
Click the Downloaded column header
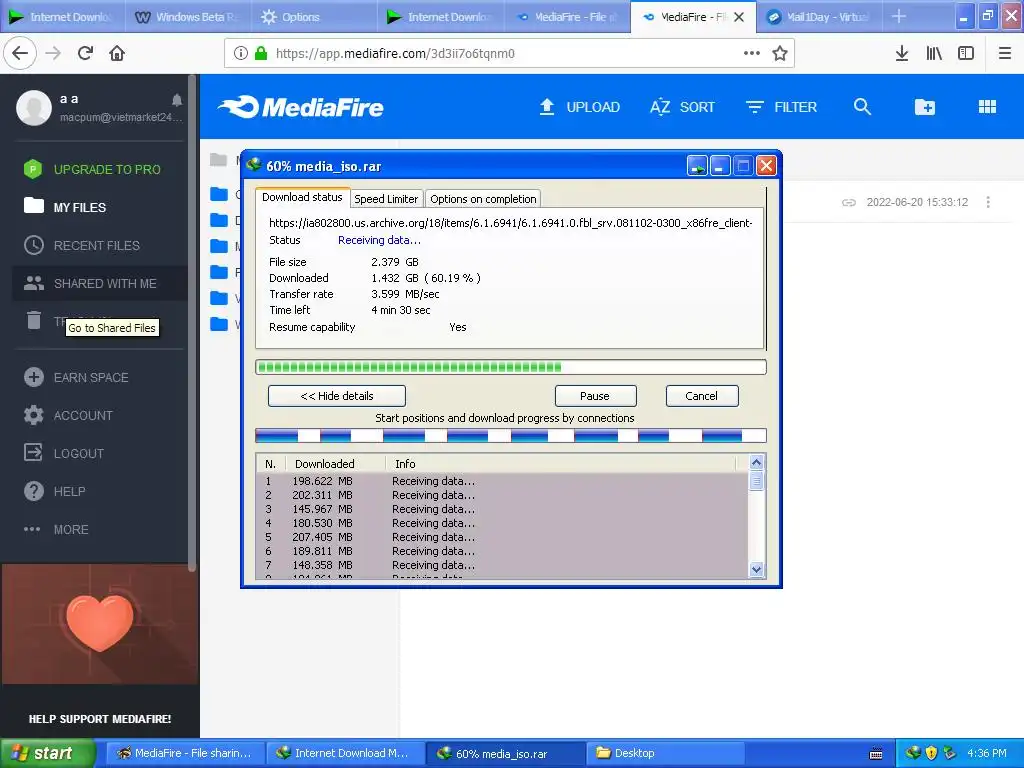pyautogui.click(x=336, y=464)
